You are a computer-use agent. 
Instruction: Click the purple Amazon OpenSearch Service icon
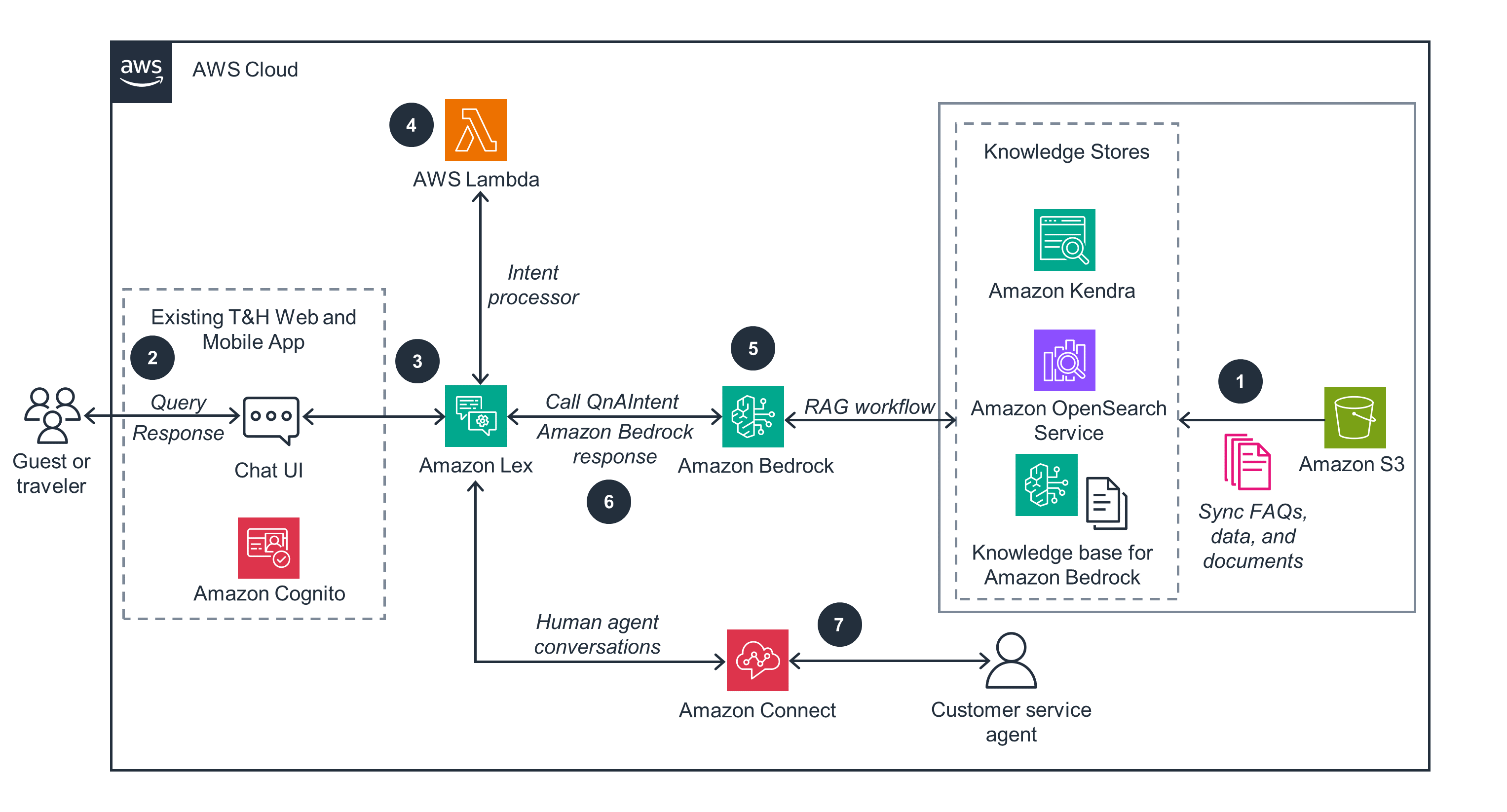point(1064,361)
